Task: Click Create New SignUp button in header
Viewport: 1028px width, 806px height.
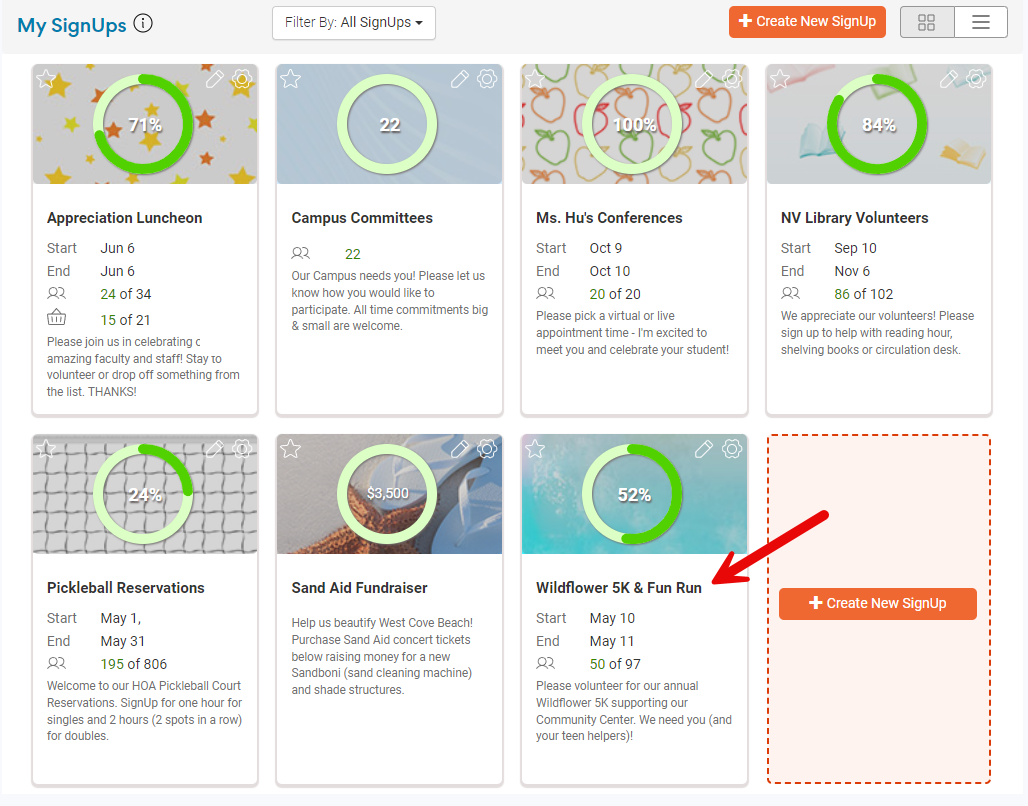Action: click(x=807, y=22)
